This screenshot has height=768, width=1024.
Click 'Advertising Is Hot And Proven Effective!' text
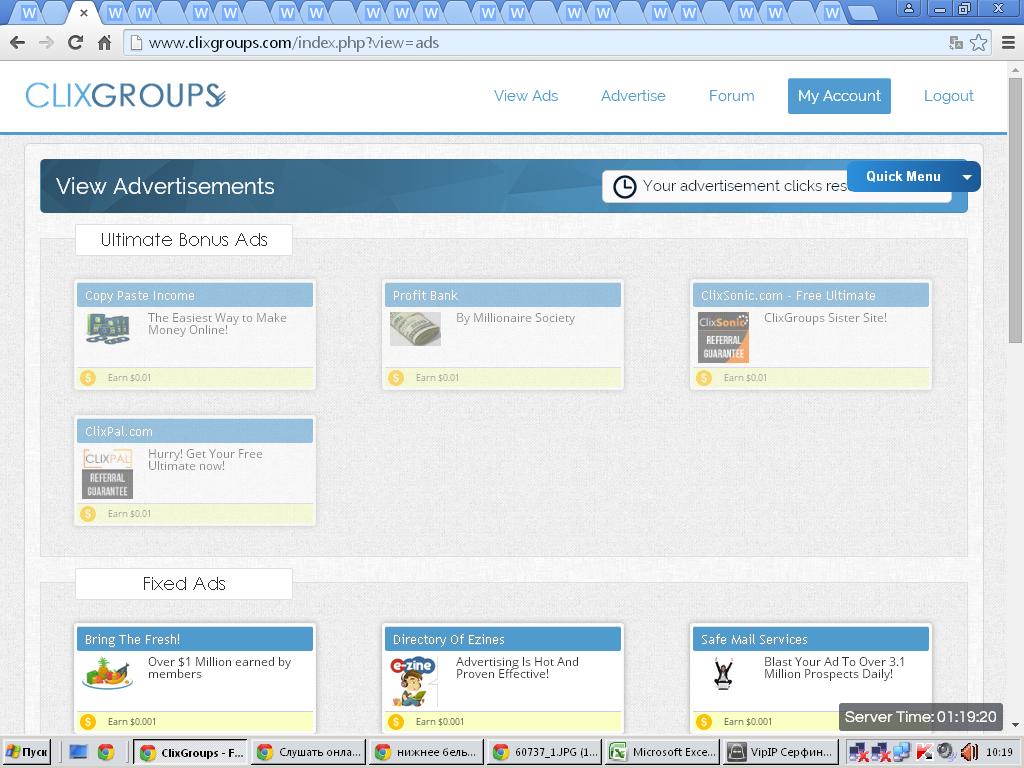click(517, 668)
